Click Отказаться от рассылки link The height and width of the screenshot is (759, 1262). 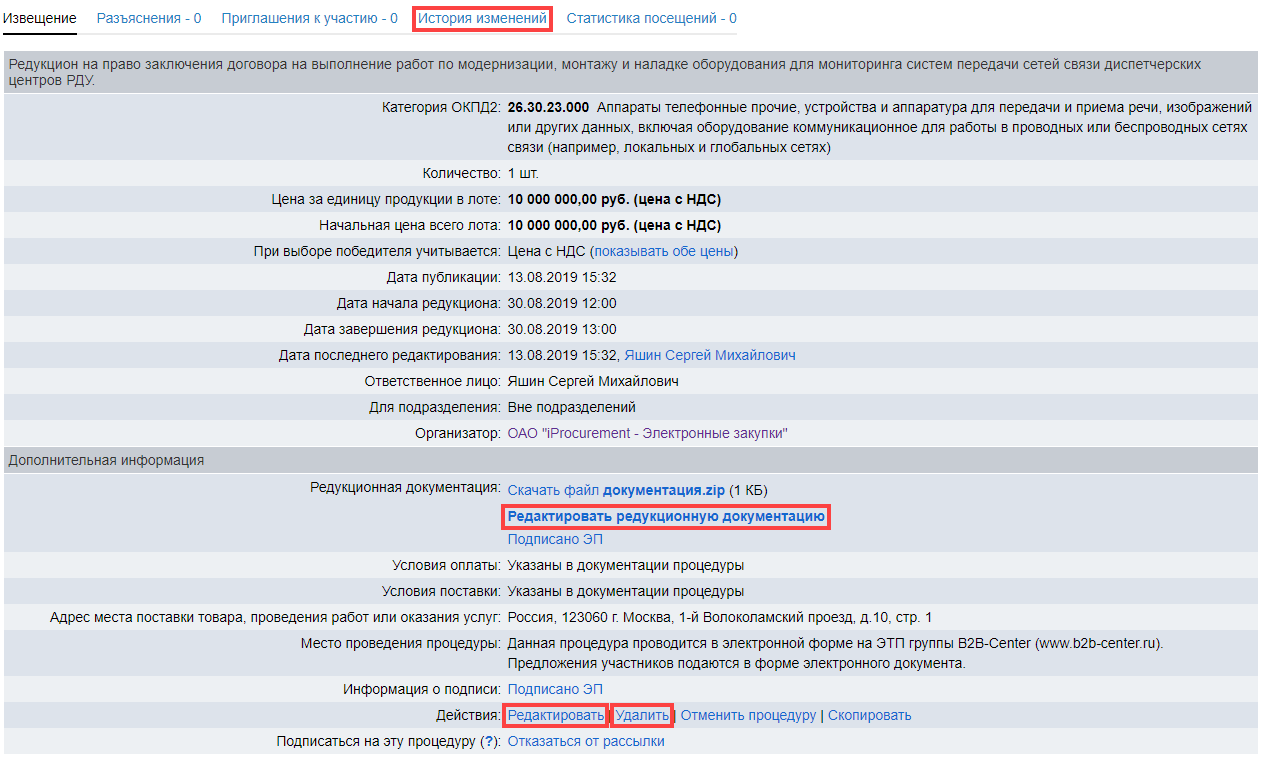[586, 741]
